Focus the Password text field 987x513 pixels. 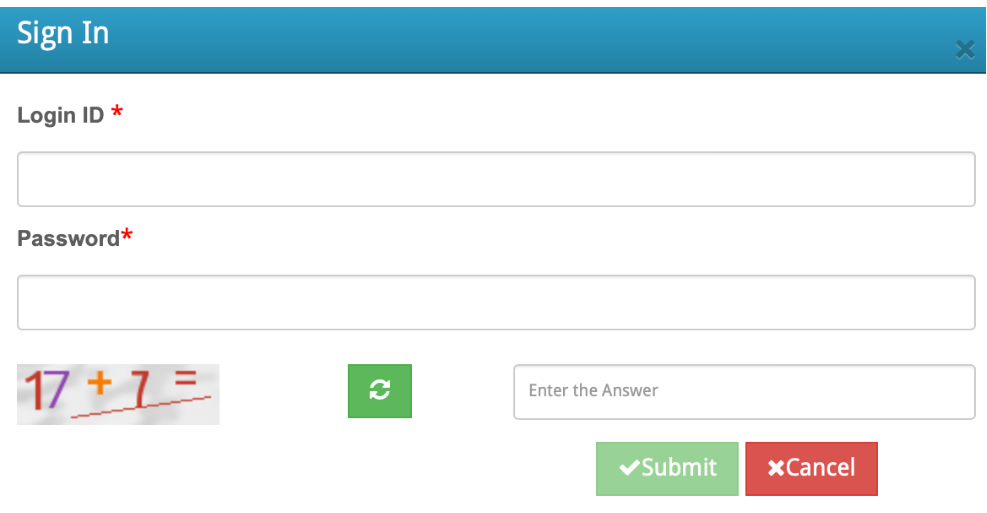coord(496,302)
